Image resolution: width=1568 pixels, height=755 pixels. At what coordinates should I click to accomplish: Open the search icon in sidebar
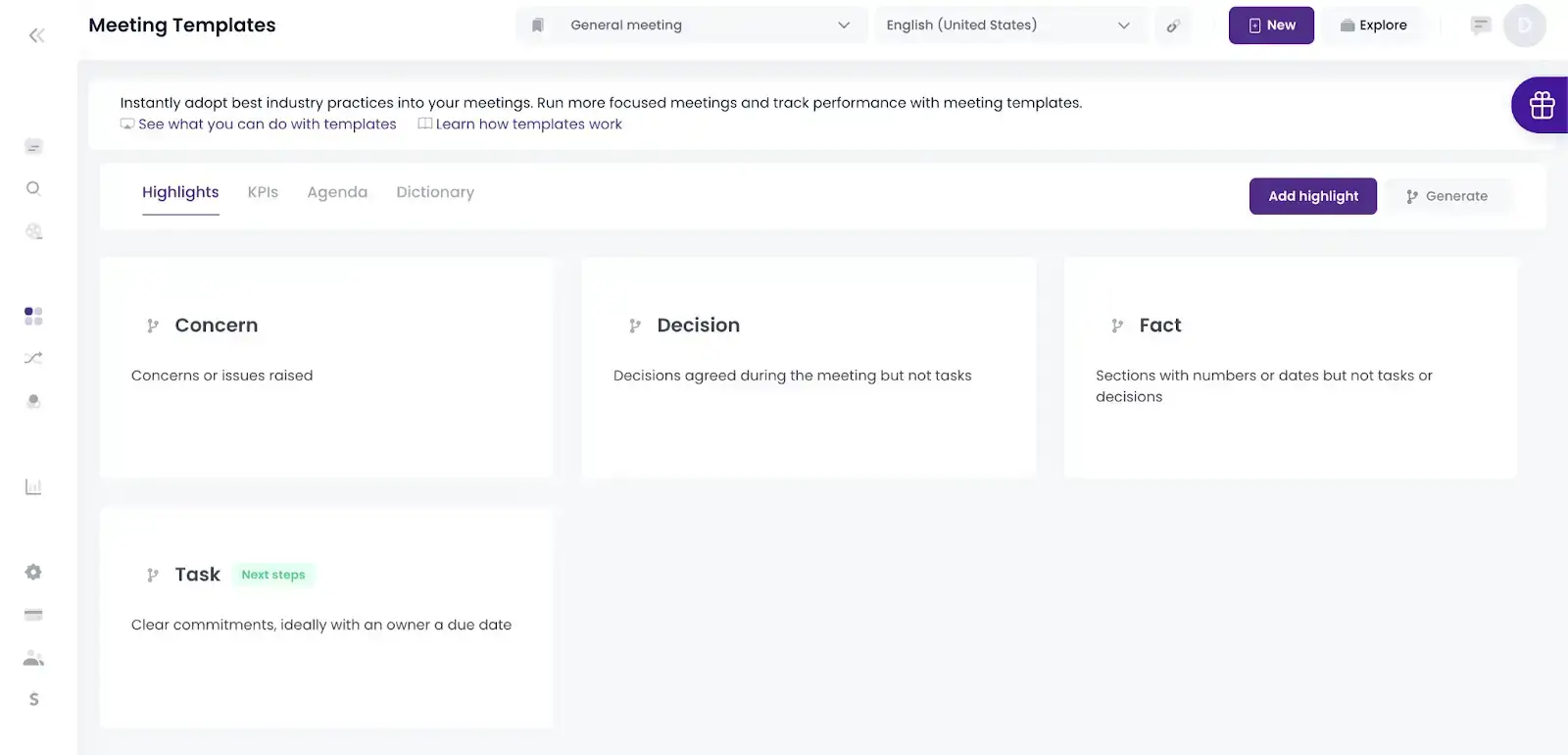(33, 188)
